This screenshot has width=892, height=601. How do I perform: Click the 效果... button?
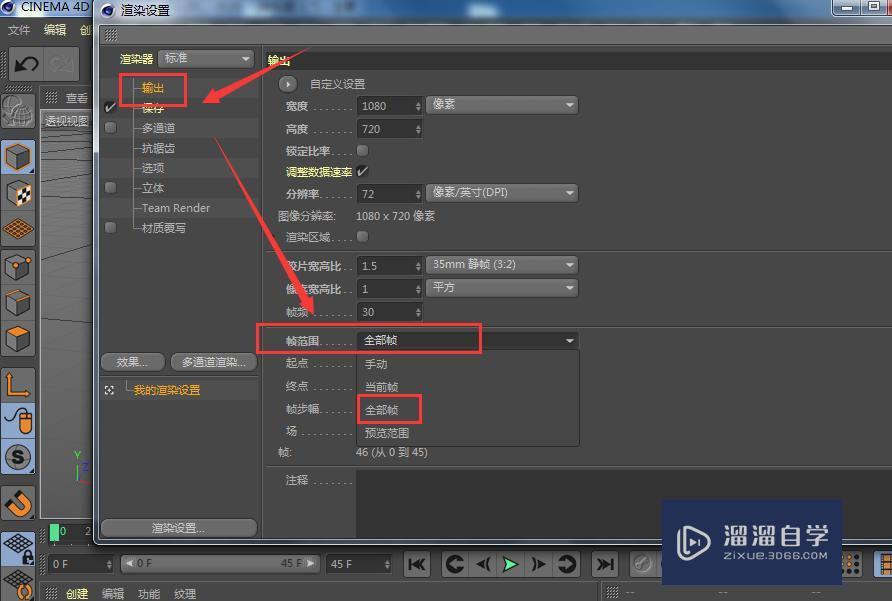point(132,362)
